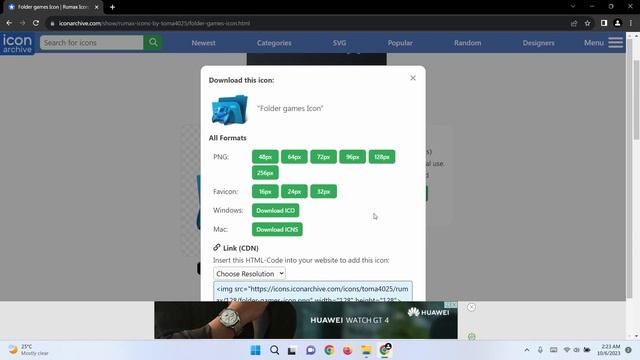Image resolution: width=640 pixels, height=360 pixels.
Task: Open Windows Start menu
Action: (256, 350)
